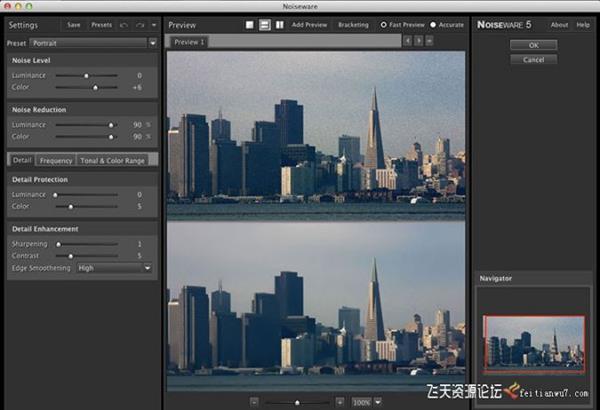Click the undo arrow in Settings header
The height and width of the screenshot is (410, 600).
(125, 24)
